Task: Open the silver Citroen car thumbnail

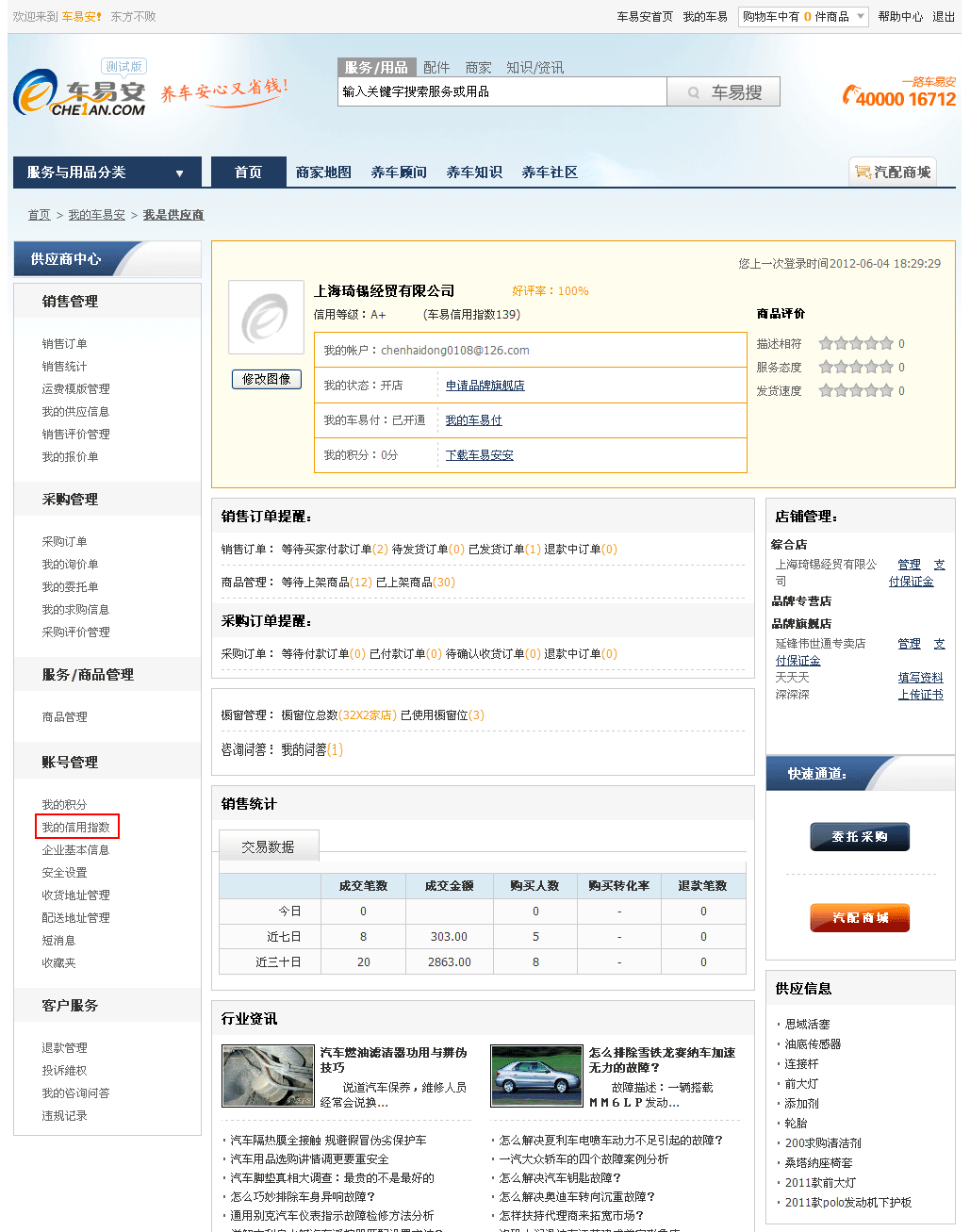Action: coord(537,1076)
